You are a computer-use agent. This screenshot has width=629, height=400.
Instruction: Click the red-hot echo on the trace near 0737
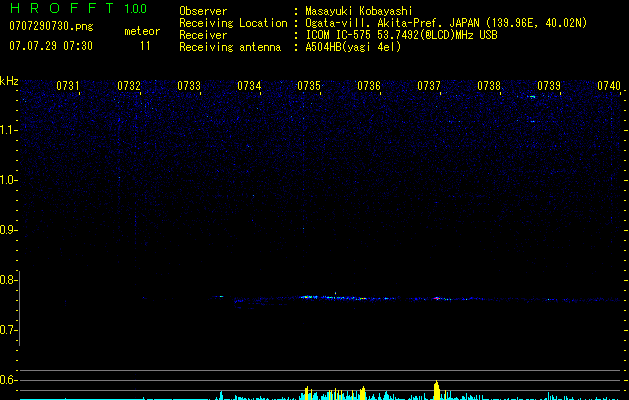[437, 298]
